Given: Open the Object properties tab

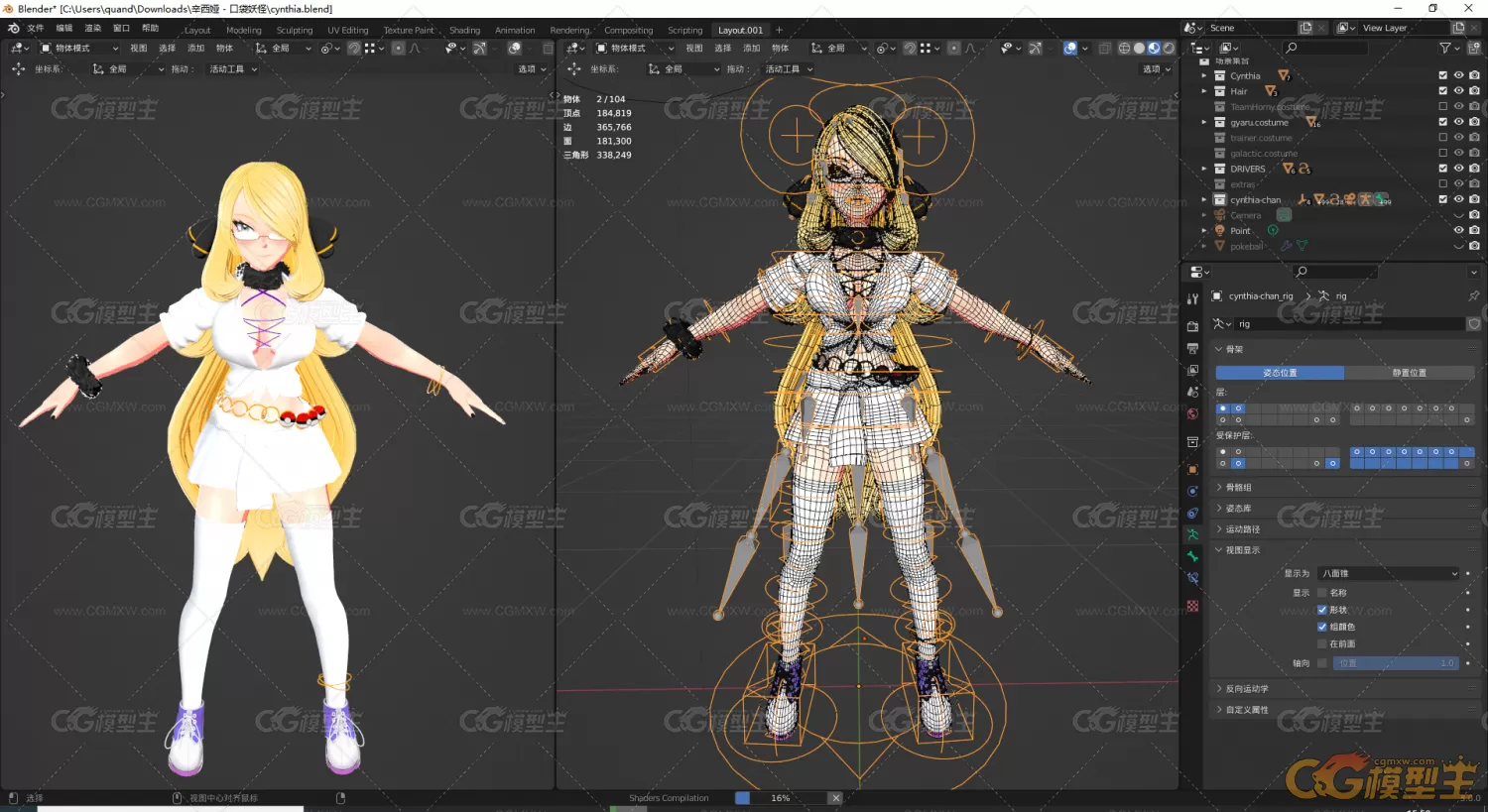Looking at the screenshot, I should tap(1192, 469).
